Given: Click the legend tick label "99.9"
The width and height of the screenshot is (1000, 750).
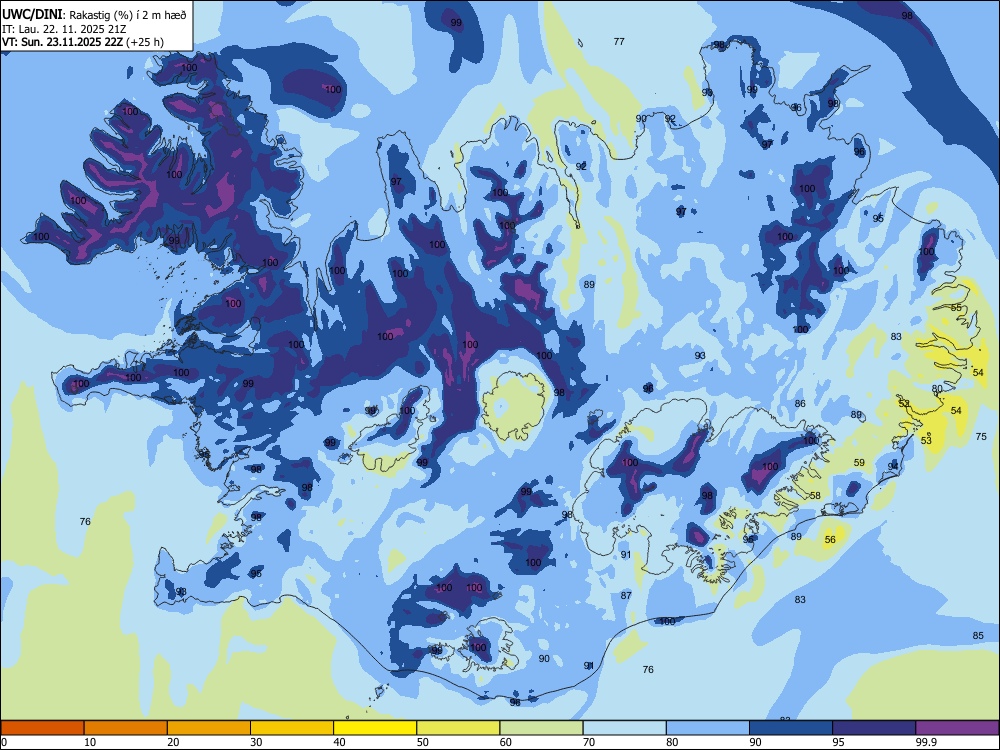Looking at the screenshot, I should (x=926, y=742).
